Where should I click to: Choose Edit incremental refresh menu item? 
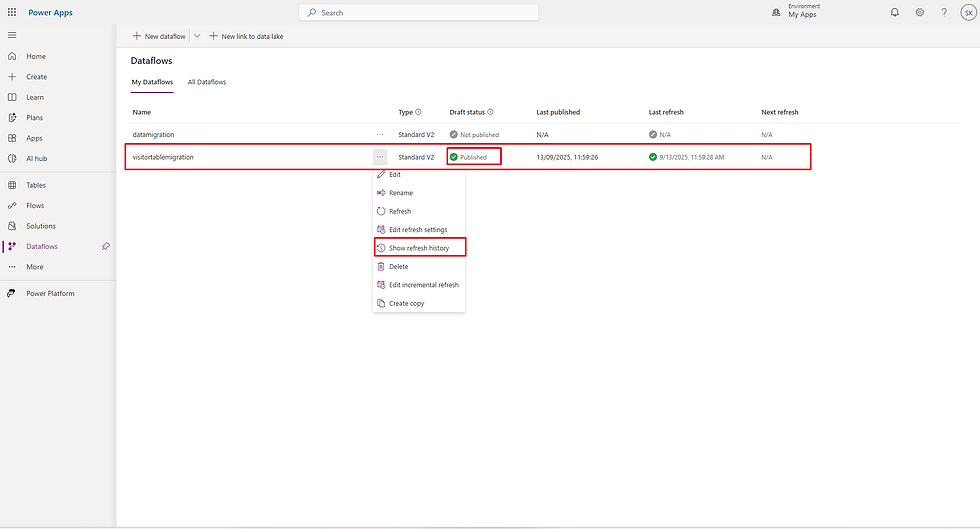[x=419, y=285]
